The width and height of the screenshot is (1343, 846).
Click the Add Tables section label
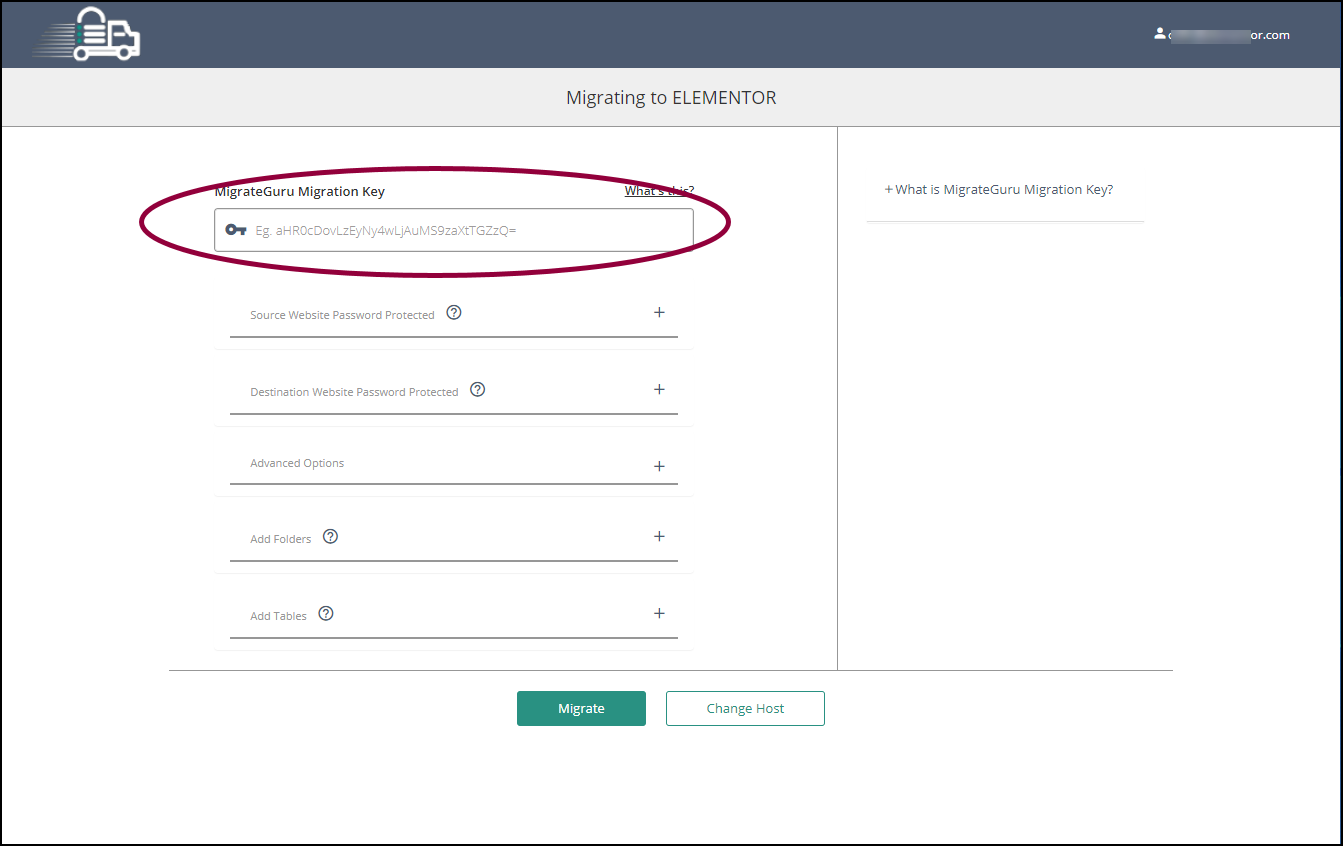tap(278, 616)
